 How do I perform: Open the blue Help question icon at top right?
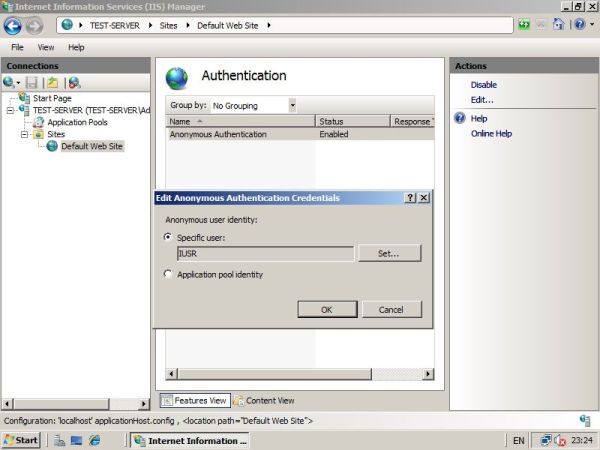coord(580,24)
